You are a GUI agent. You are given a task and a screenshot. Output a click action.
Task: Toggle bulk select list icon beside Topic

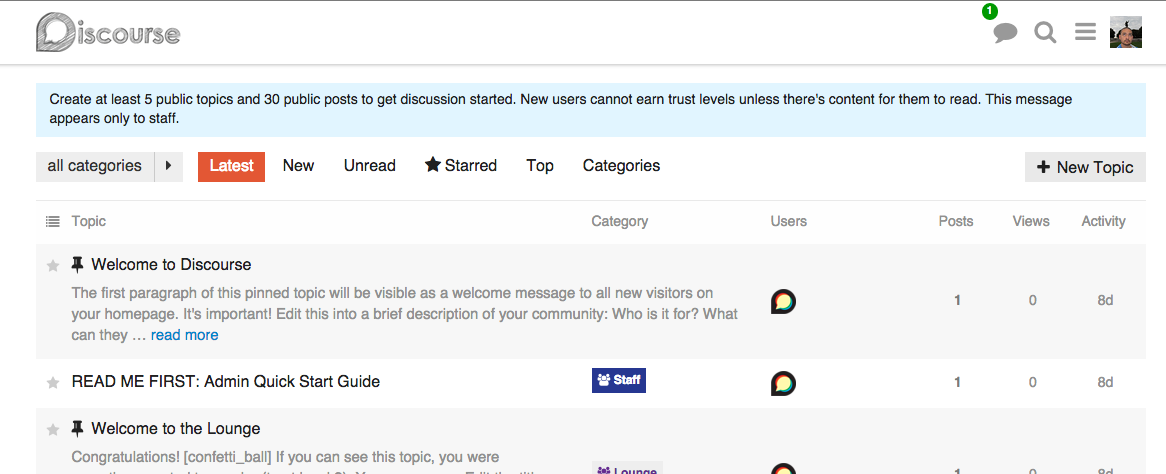tap(53, 221)
